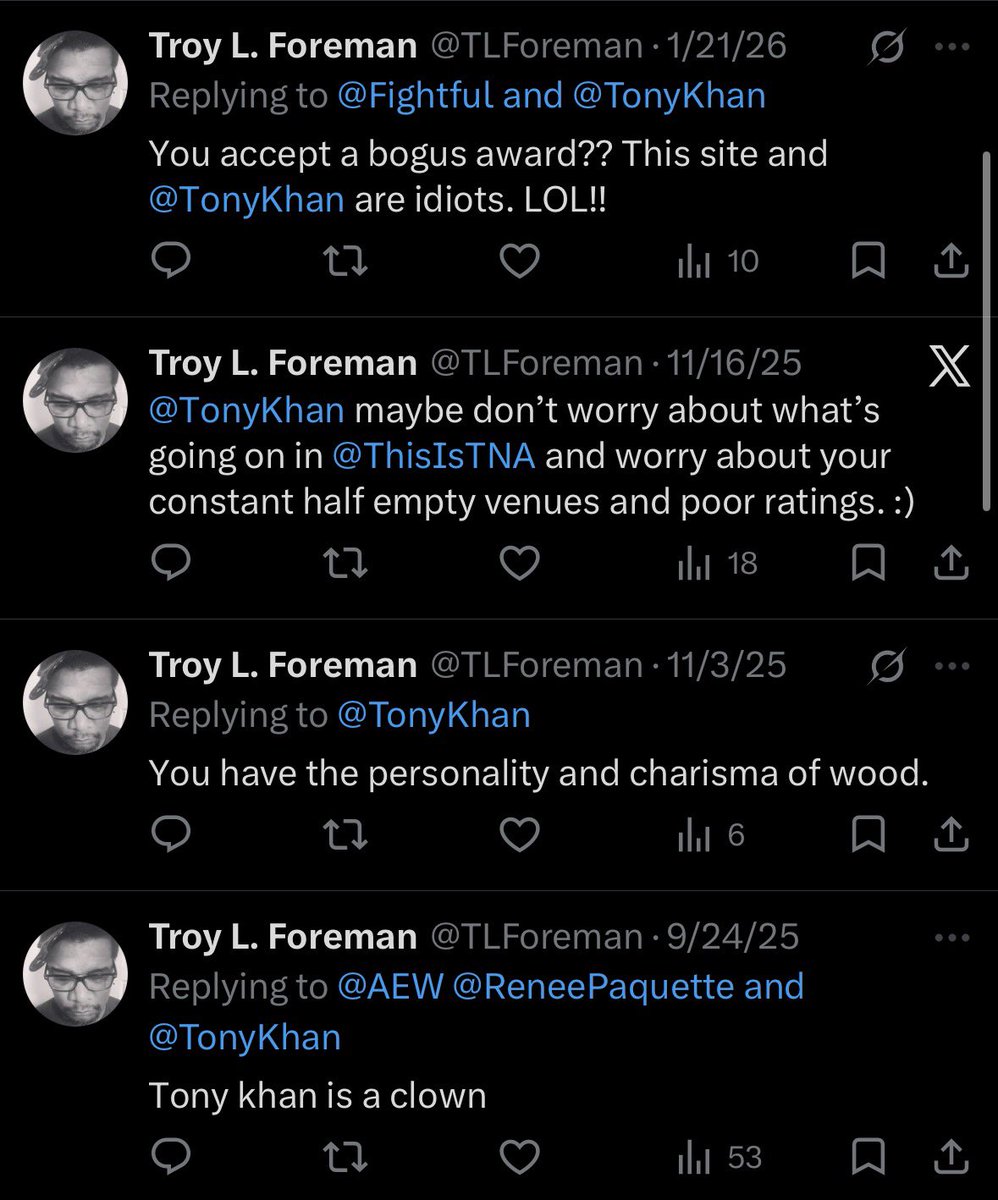View analytics showing 53 views
998x1200 pixels.
[x=720, y=1158]
